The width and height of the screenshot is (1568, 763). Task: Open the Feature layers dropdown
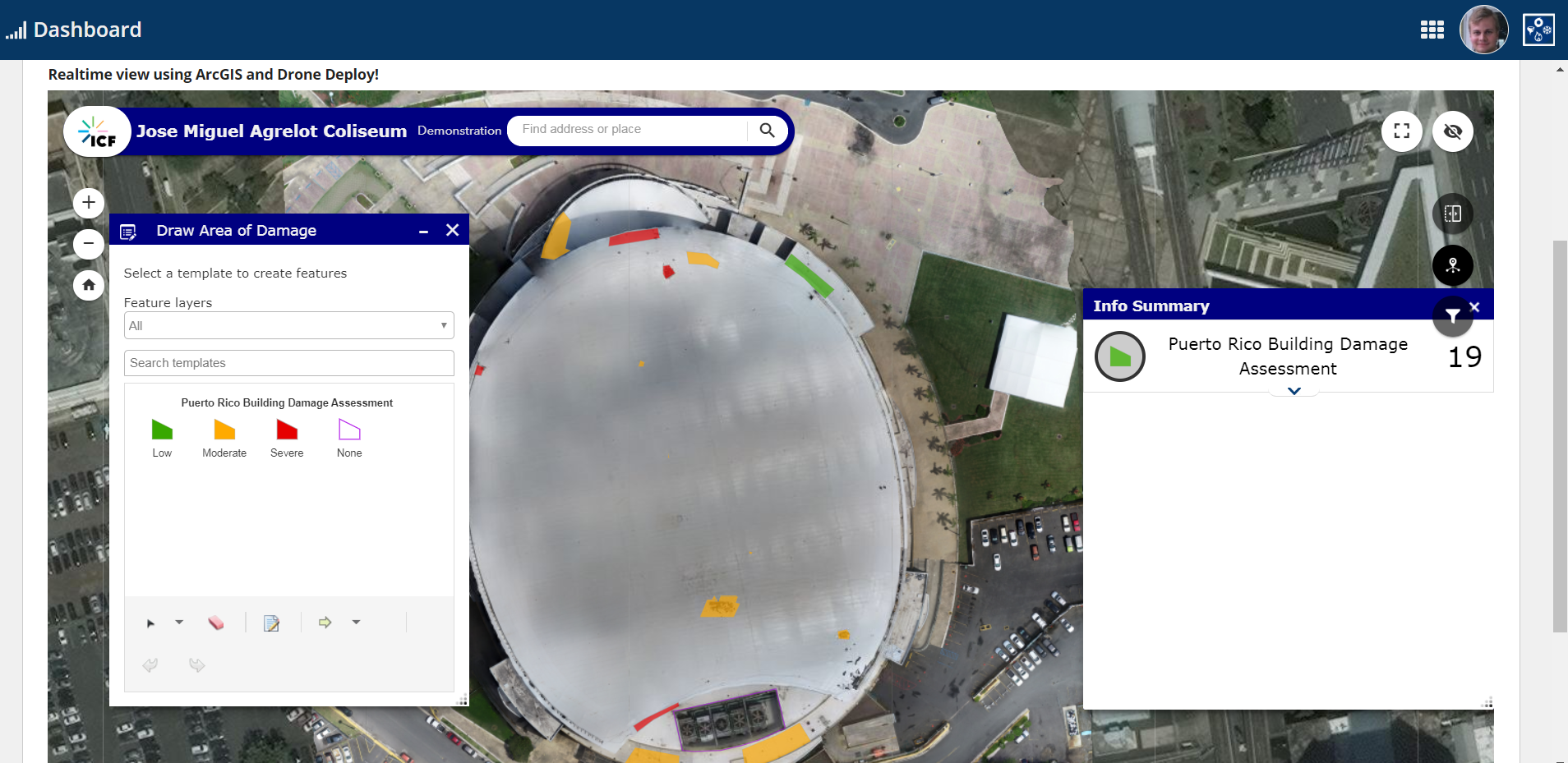coord(289,325)
